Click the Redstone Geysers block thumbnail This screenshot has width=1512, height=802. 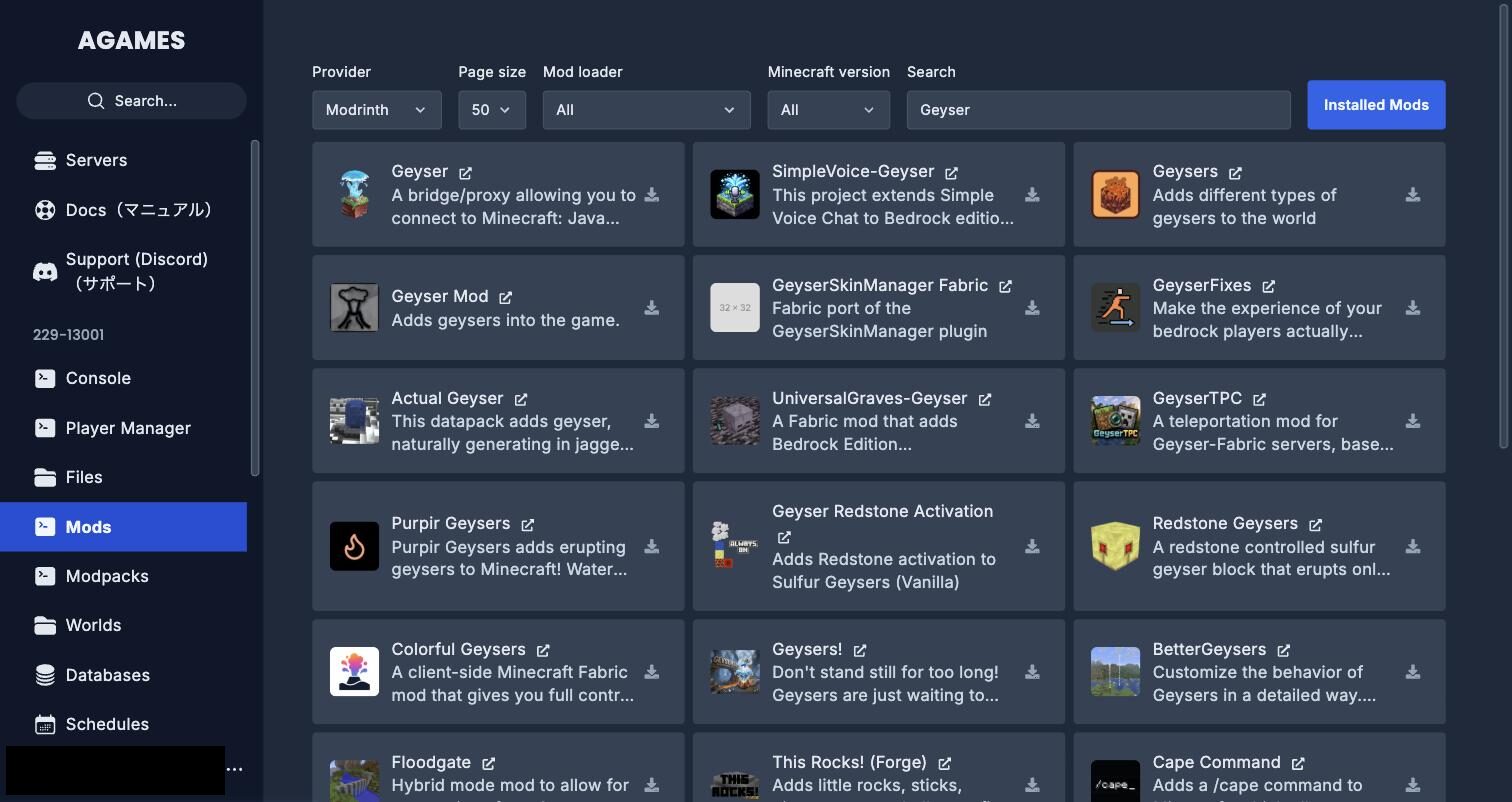click(1115, 546)
